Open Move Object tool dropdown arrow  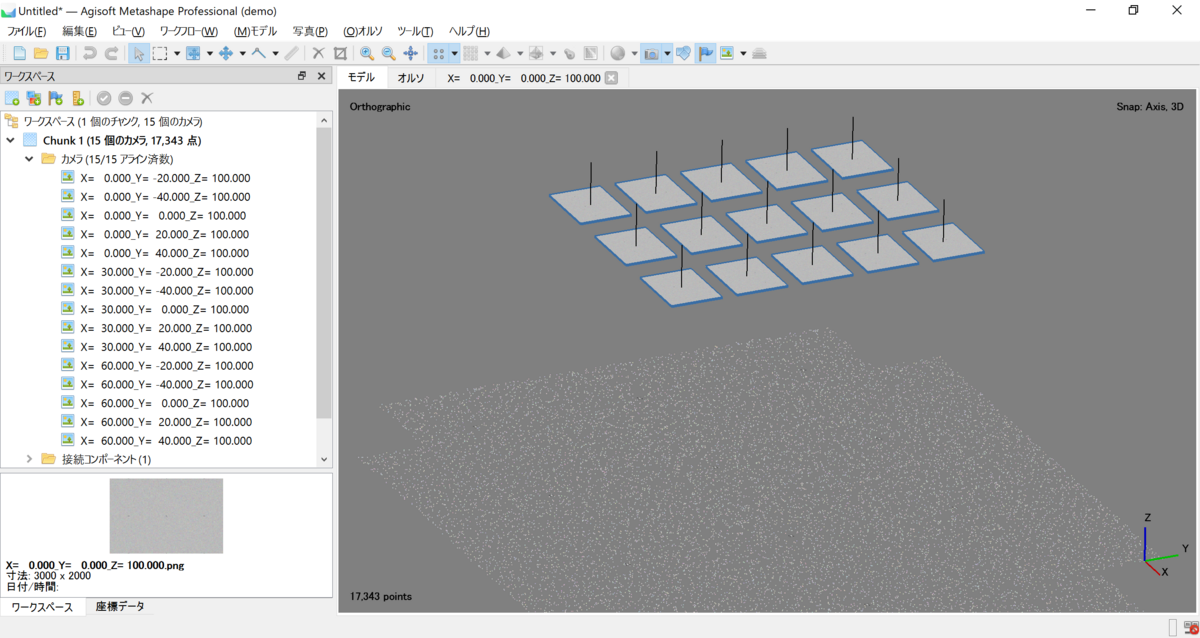pyautogui.click(x=243, y=53)
